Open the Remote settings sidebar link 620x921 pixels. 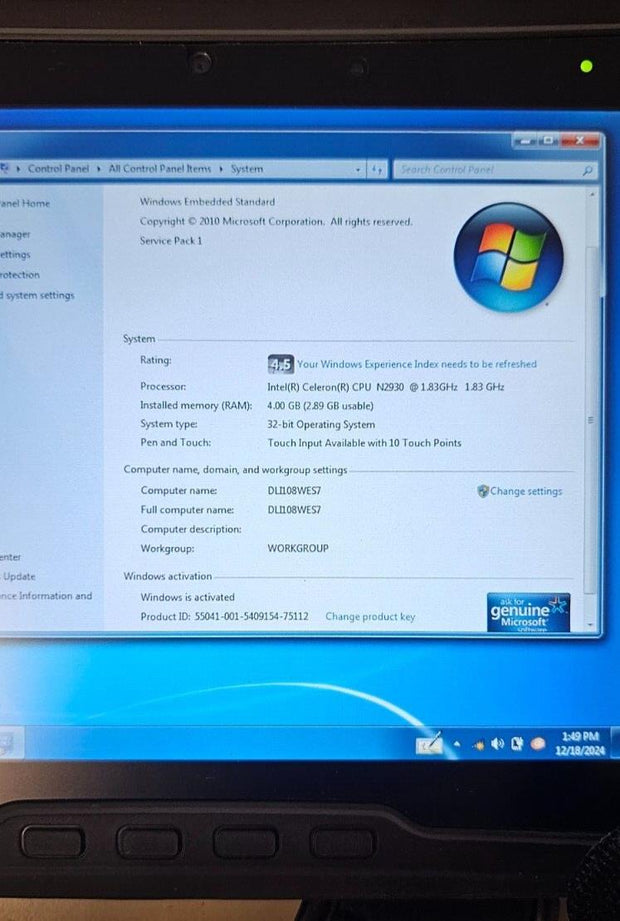coord(15,254)
